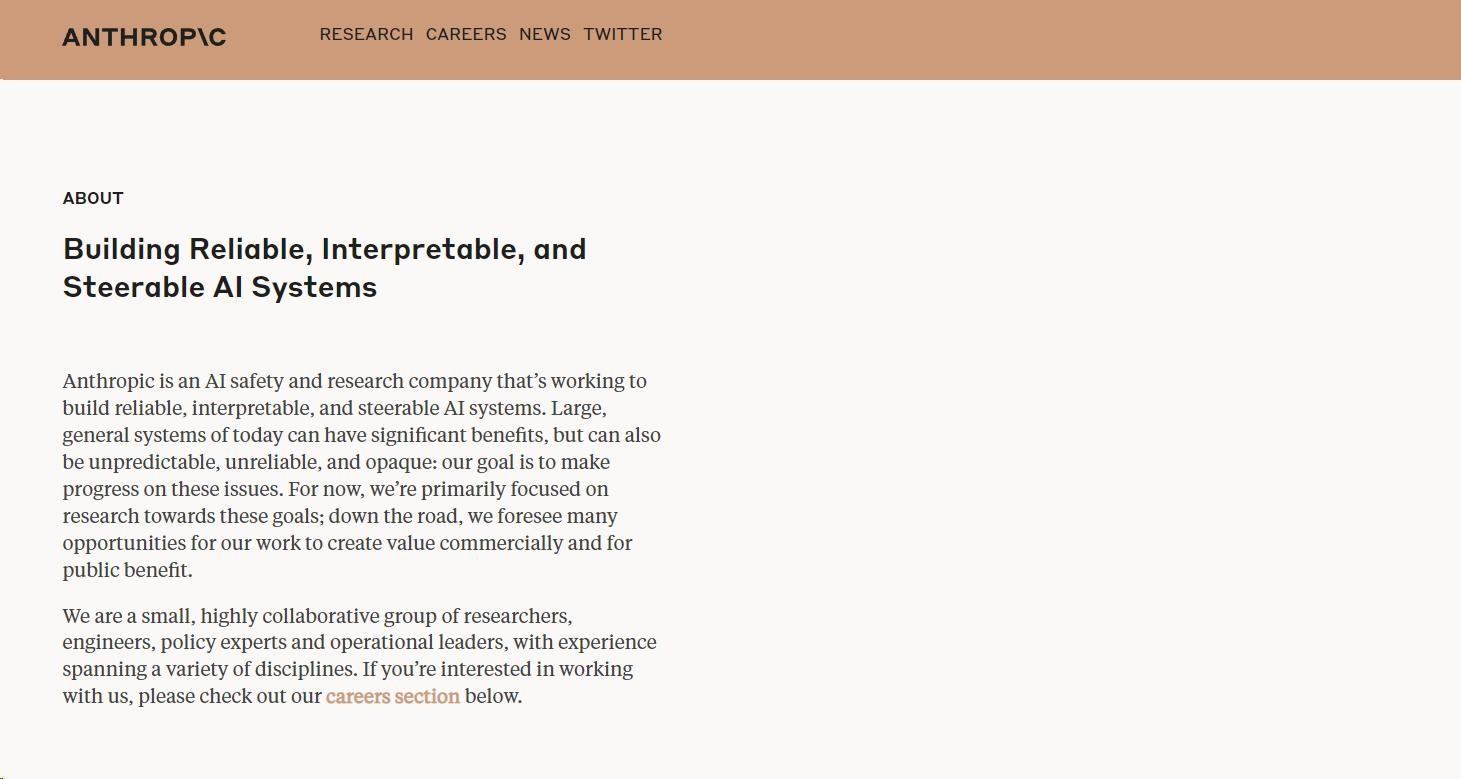The width and height of the screenshot is (1461, 779).
Task: Go to the Careers nav item
Action: (466, 34)
